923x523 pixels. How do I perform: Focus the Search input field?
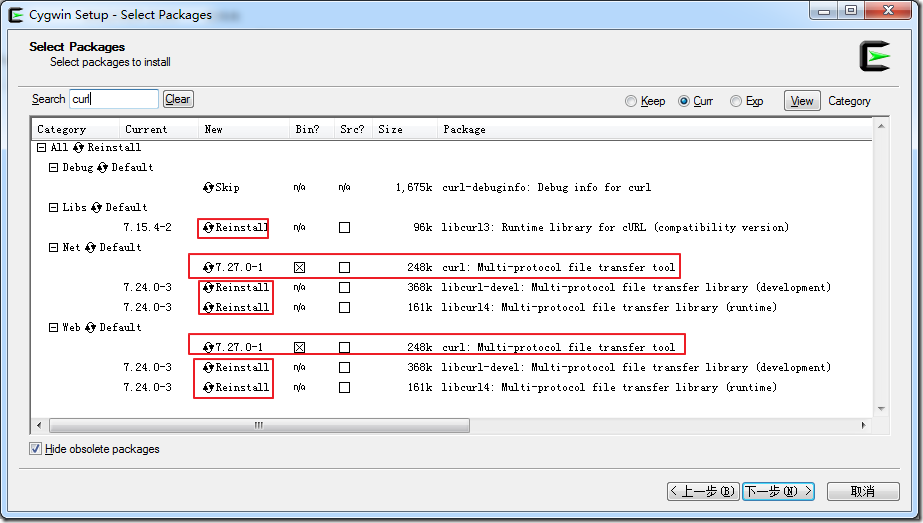pyautogui.click(x=114, y=99)
